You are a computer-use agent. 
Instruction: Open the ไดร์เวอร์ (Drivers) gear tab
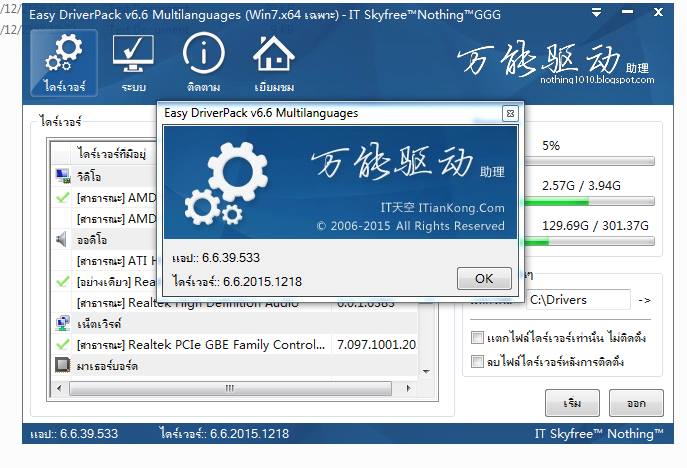pyautogui.click(x=64, y=63)
